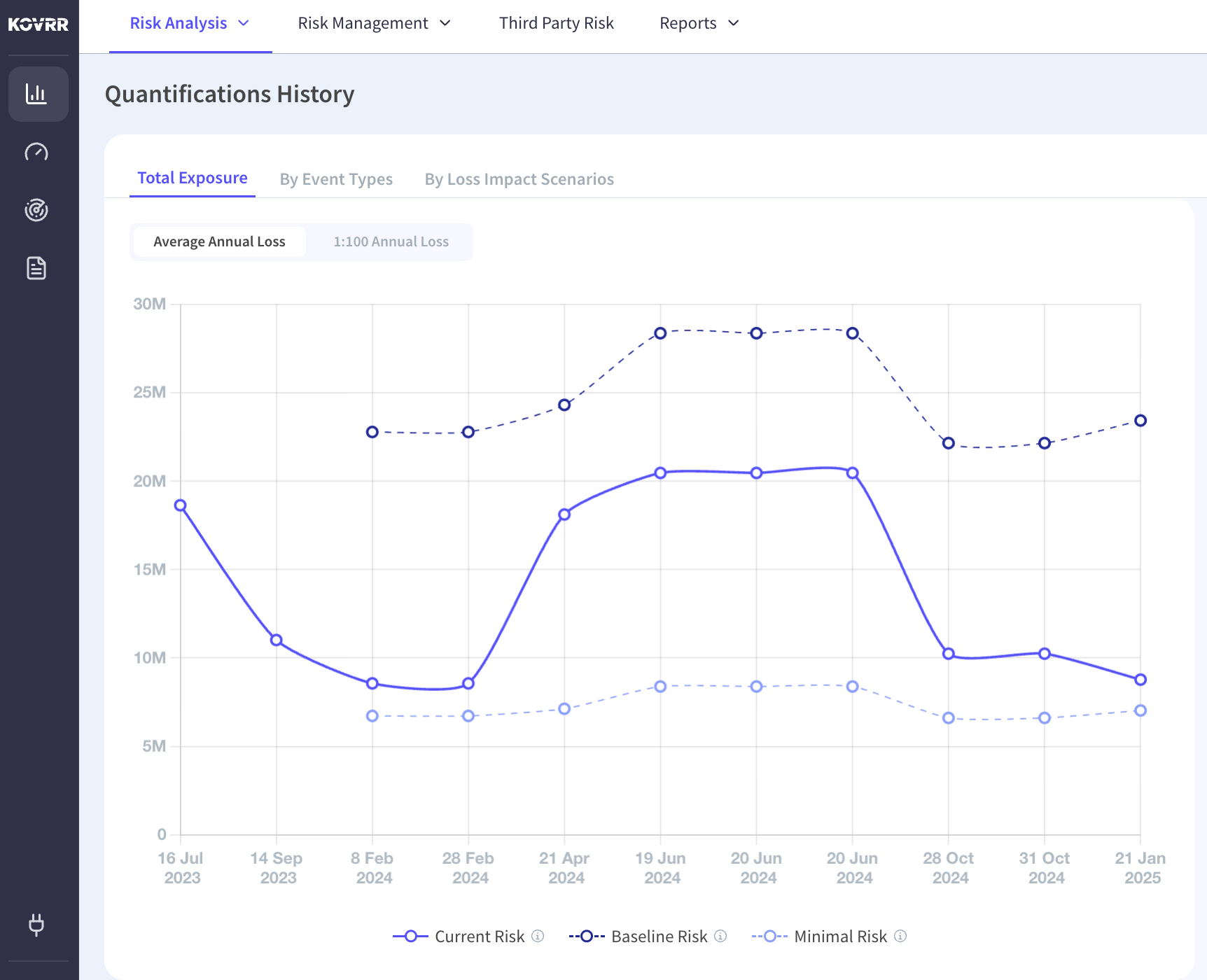Open the speedometer gauge sidebar icon

(x=36, y=152)
